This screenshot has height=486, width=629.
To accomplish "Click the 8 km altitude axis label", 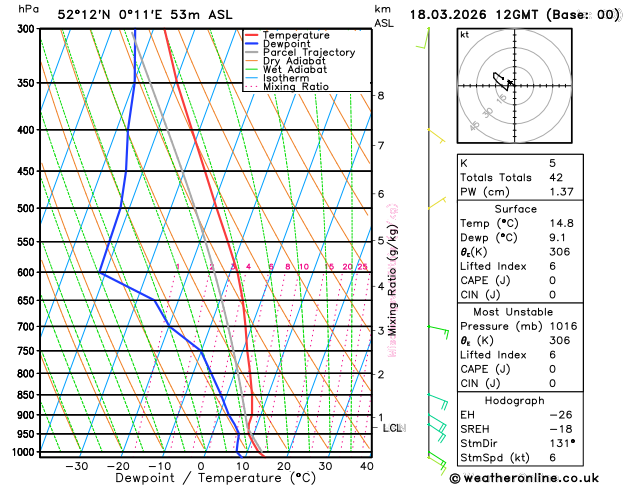I will [381, 95].
